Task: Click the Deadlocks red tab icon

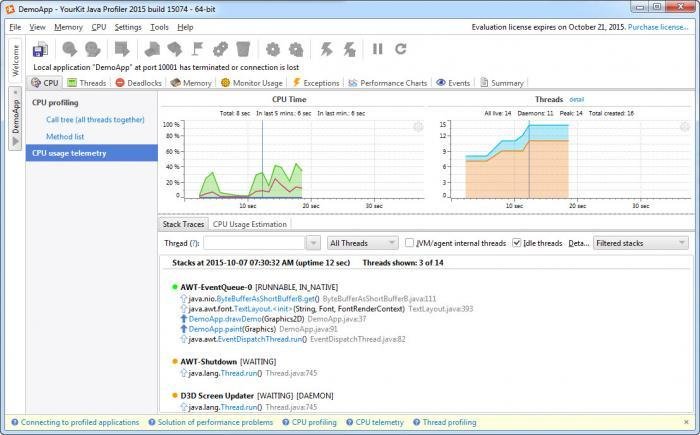Action: click(120, 83)
